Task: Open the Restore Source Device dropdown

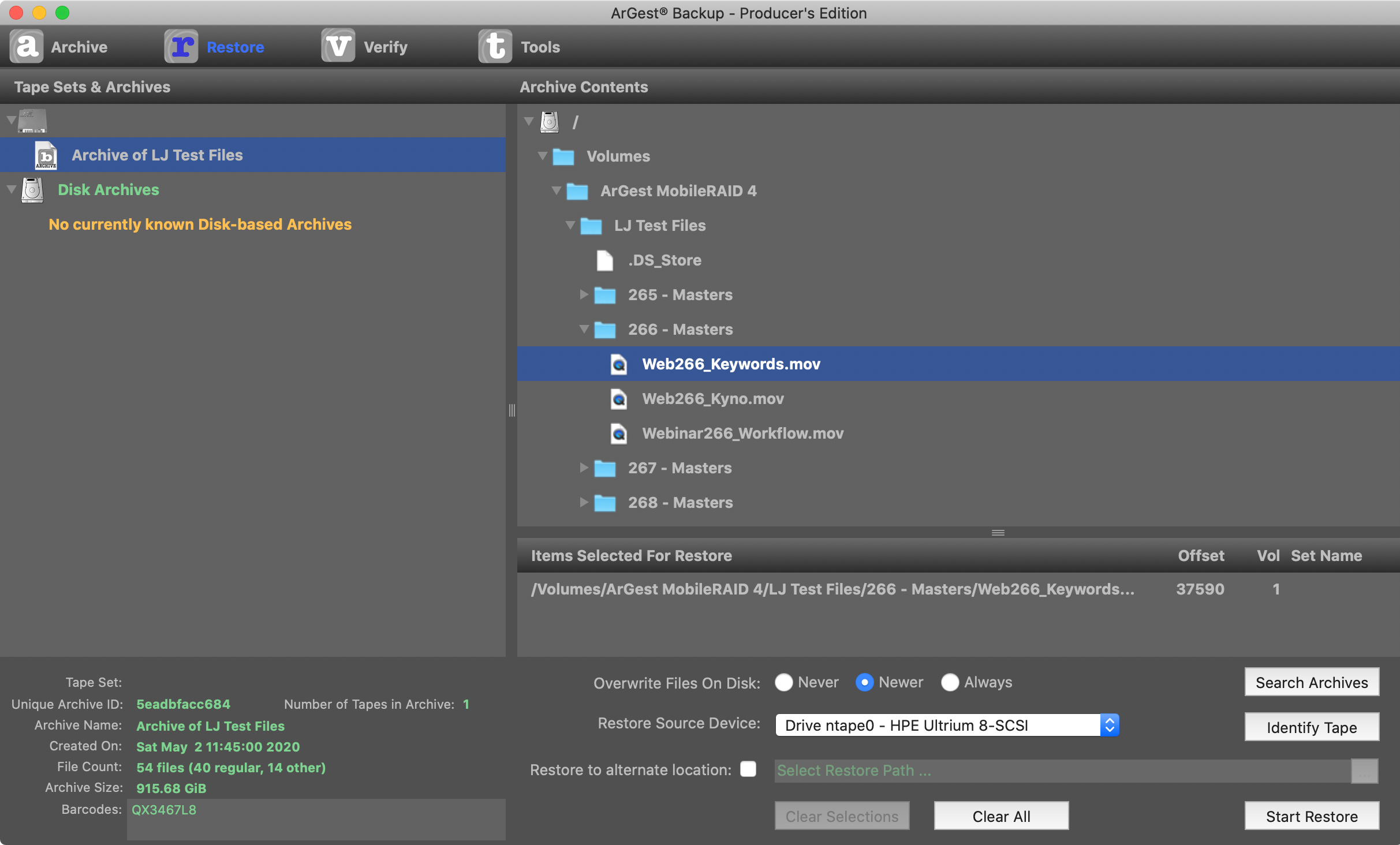Action: (x=947, y=725)
